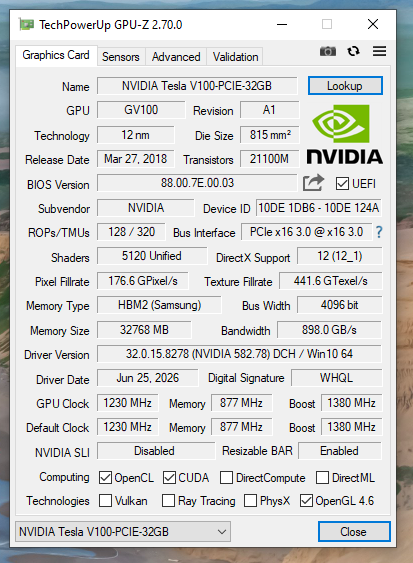
Task: Click the Driver Date Jun 25, 2026
Action: 148,378
